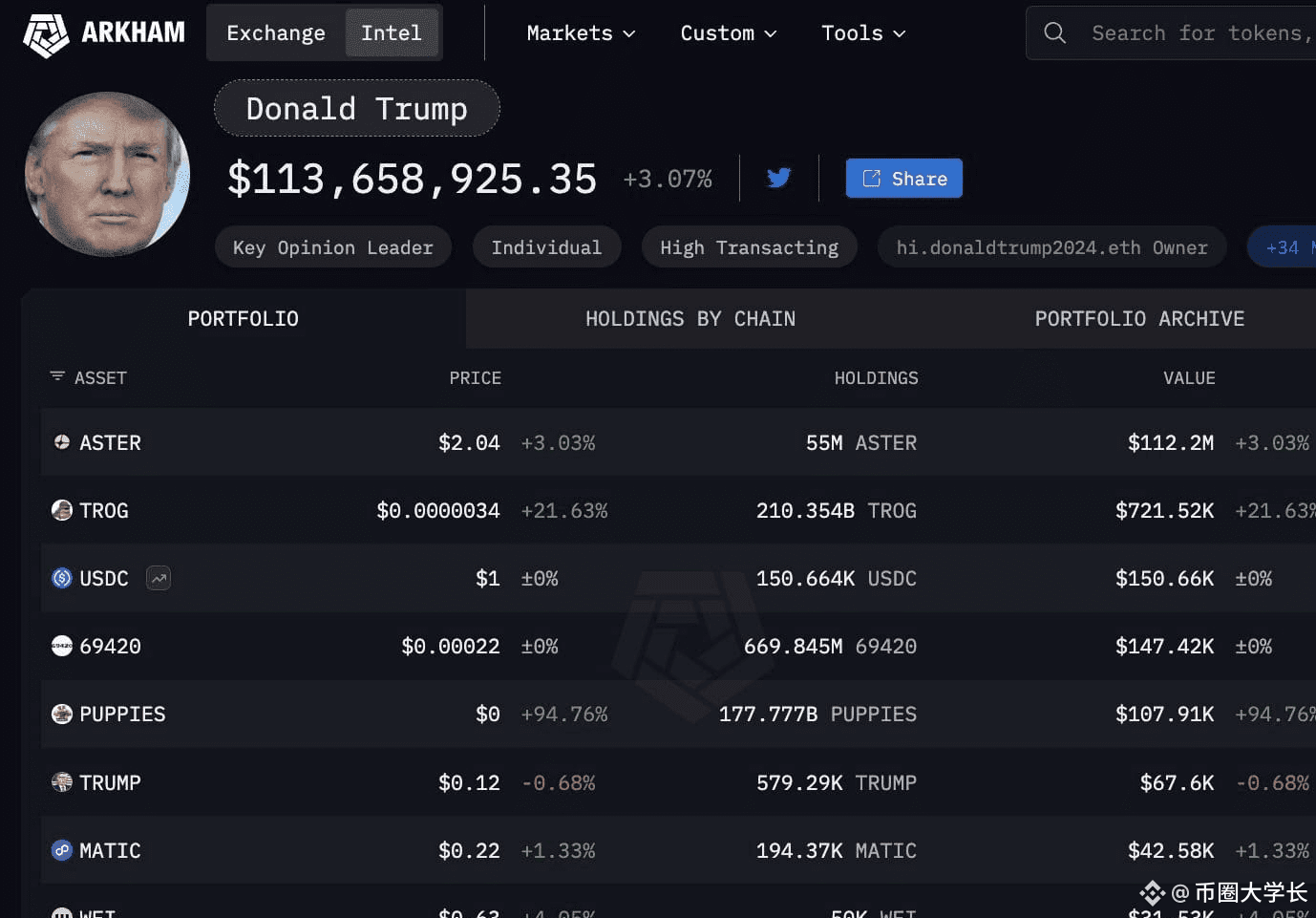Click the PUPPIES asset name
The width and height of the screenshot is (1316, 918).
tap(122, 714)
